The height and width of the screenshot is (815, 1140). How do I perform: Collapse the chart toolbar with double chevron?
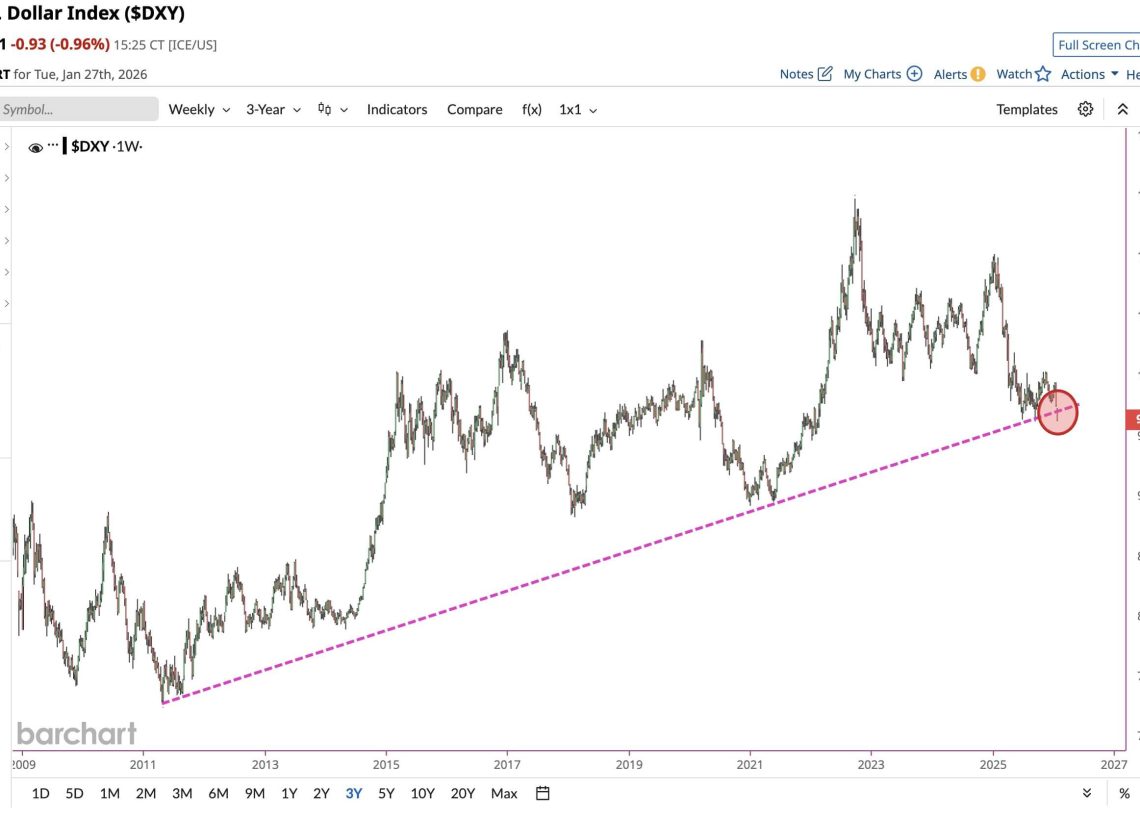pyautogui.click(x=1122, y=109)
